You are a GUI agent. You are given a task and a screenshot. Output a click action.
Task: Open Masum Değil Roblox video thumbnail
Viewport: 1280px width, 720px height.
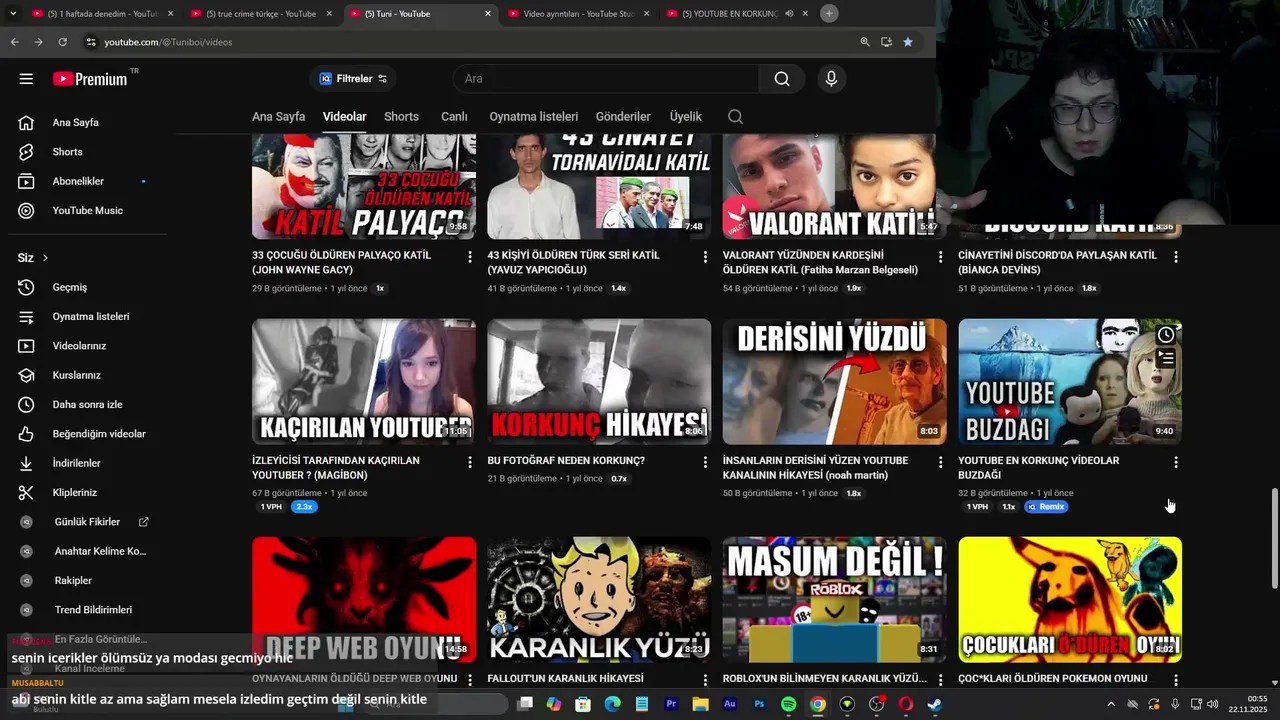(834, 599)
